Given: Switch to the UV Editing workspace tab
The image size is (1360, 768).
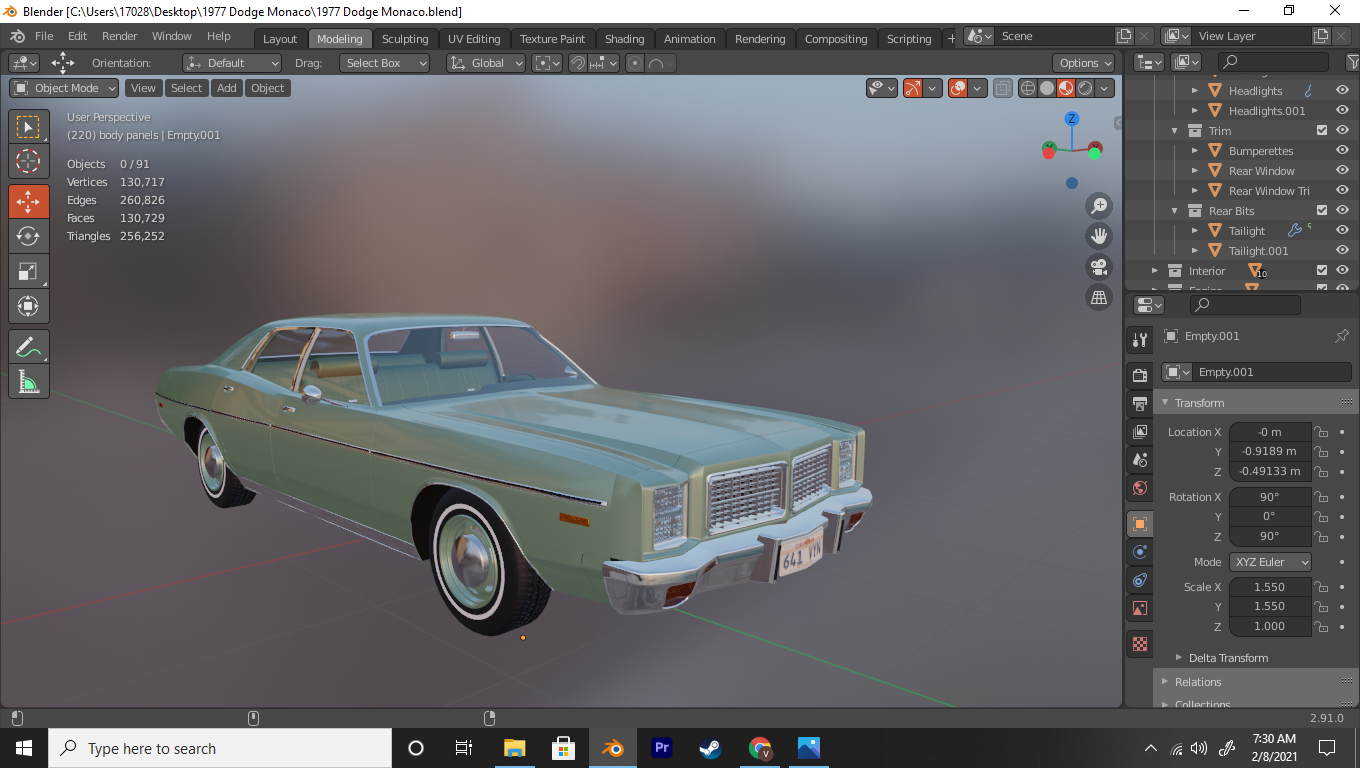Looking at the screenshot, I should tap(474, 39).
